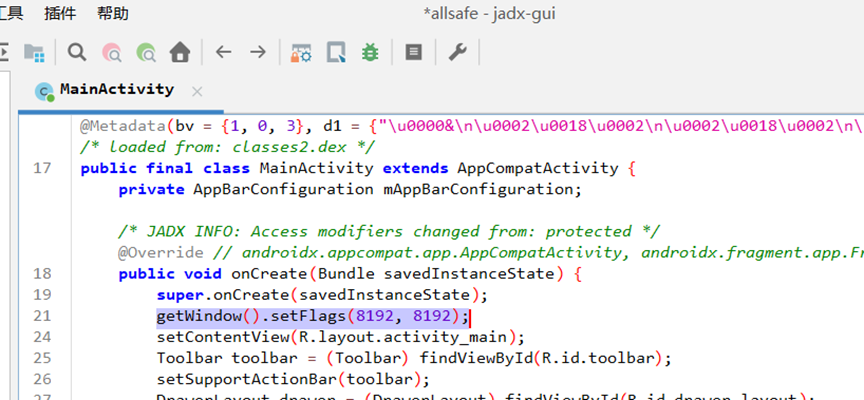This screenshot has width=864, height=400.
Task: Click the text search magnifier icon
Action: tap(77, 53)
